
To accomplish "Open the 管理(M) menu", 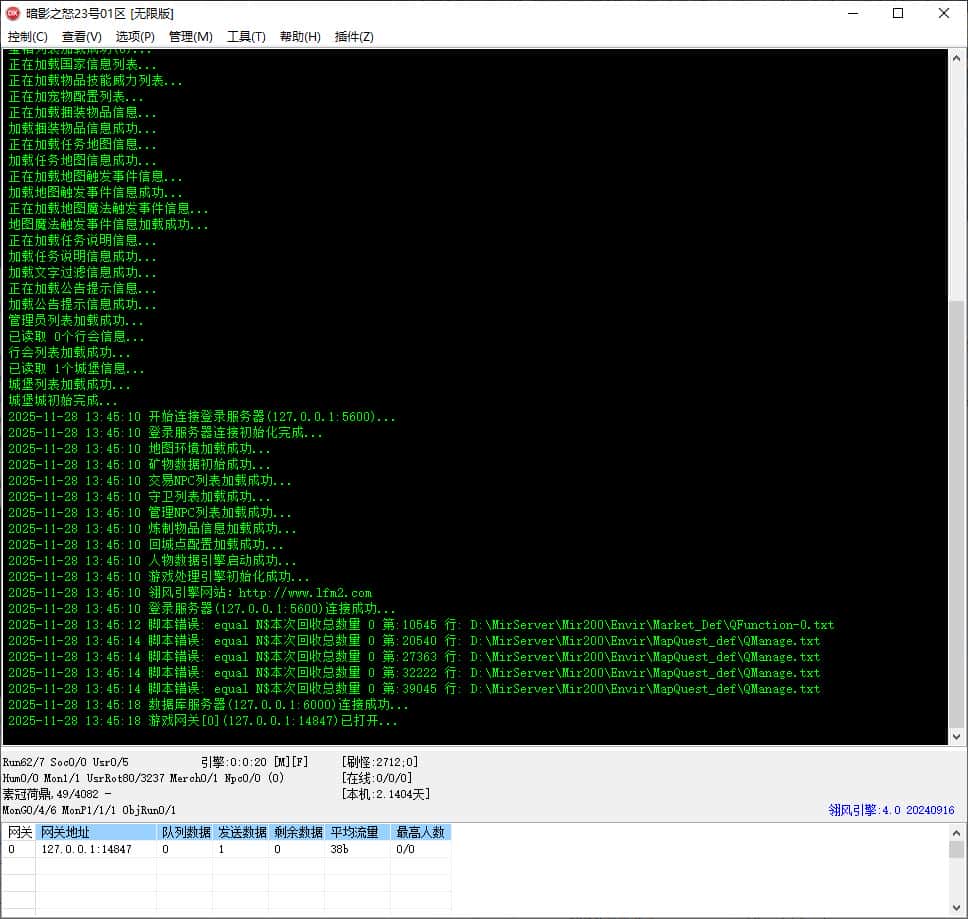I will [x=191, y=36].
